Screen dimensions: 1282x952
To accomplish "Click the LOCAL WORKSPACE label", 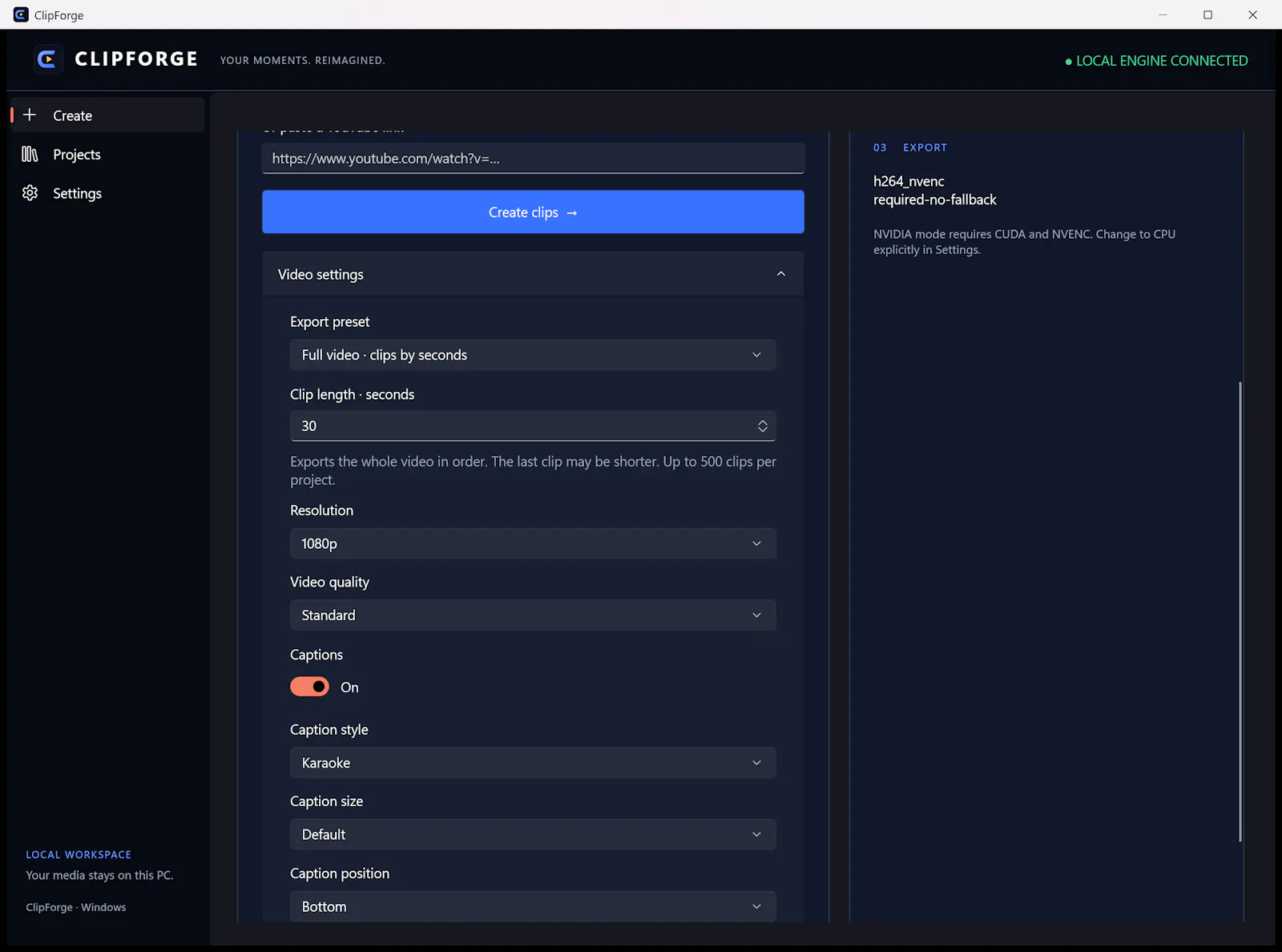I will [x=79, y=854].
